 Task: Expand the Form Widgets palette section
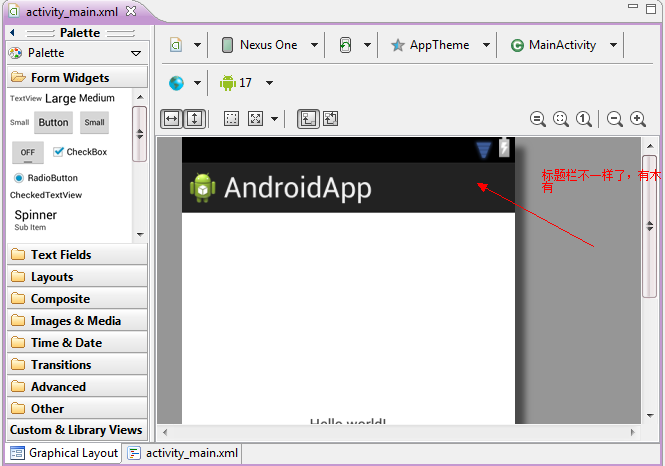click(78, 78)
